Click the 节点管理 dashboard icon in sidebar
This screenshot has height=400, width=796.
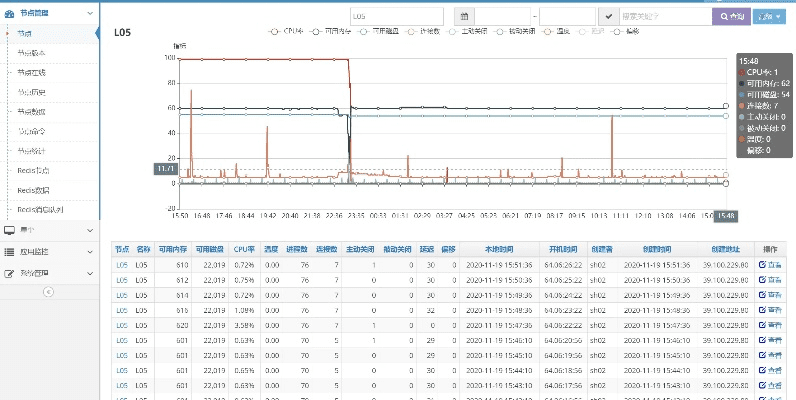tap(11, 13)
